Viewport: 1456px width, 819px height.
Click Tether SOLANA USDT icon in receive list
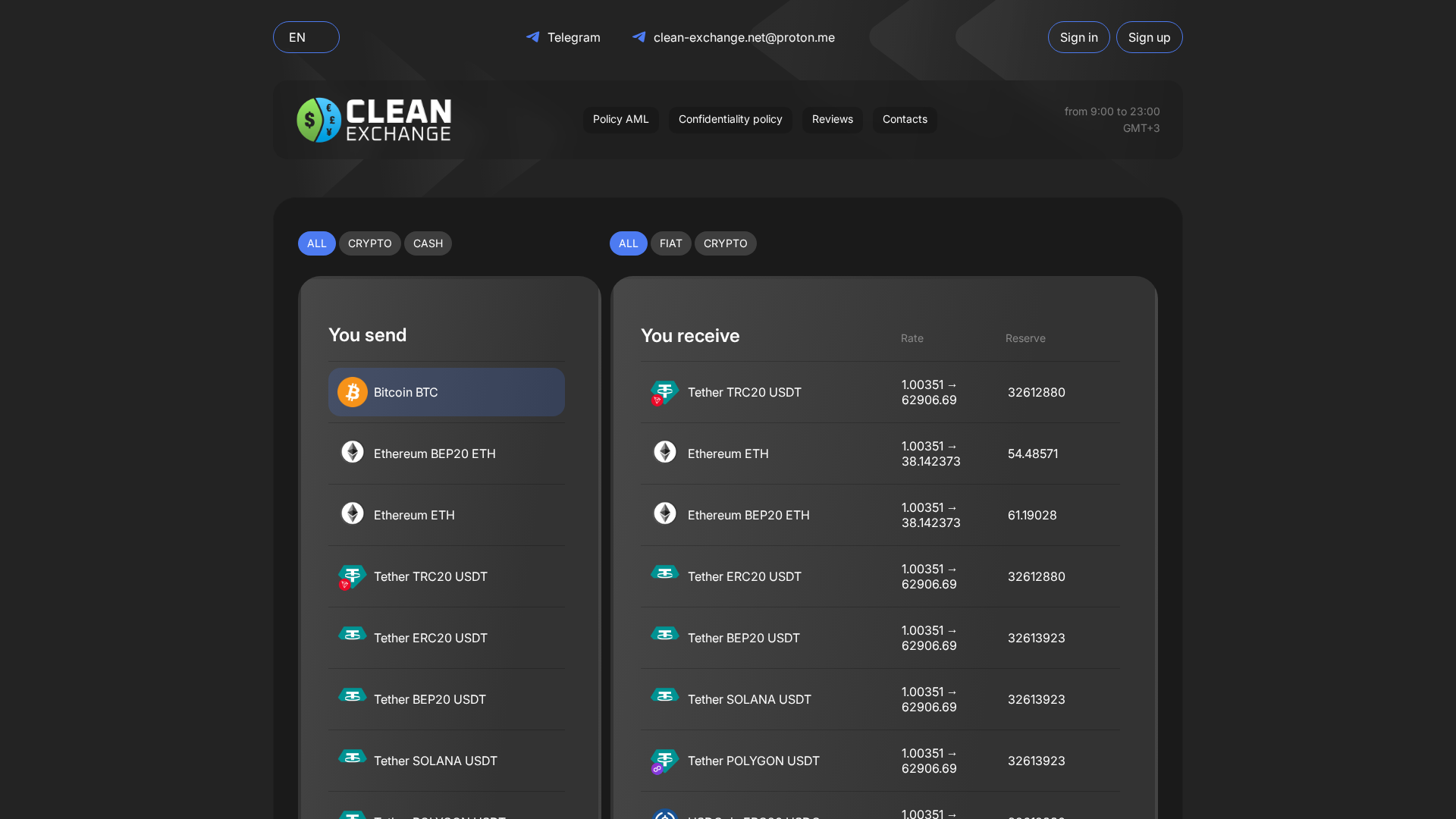[664, 696]
